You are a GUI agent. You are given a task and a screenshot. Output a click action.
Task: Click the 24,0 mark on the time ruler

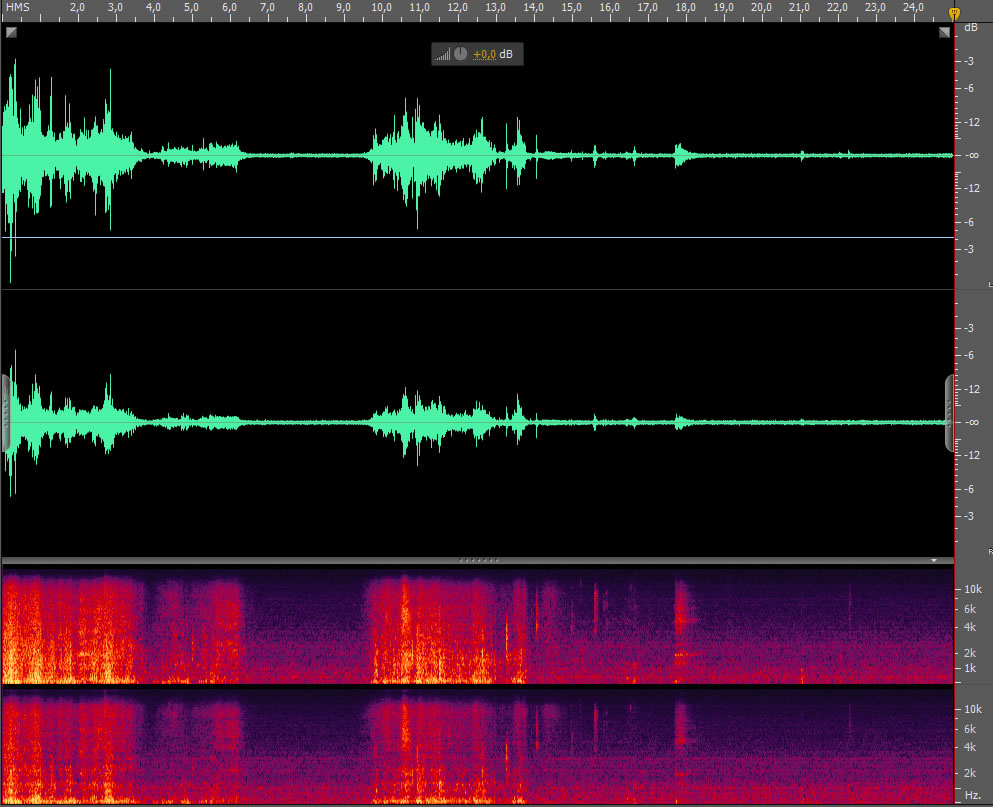[x=913, y=8]
